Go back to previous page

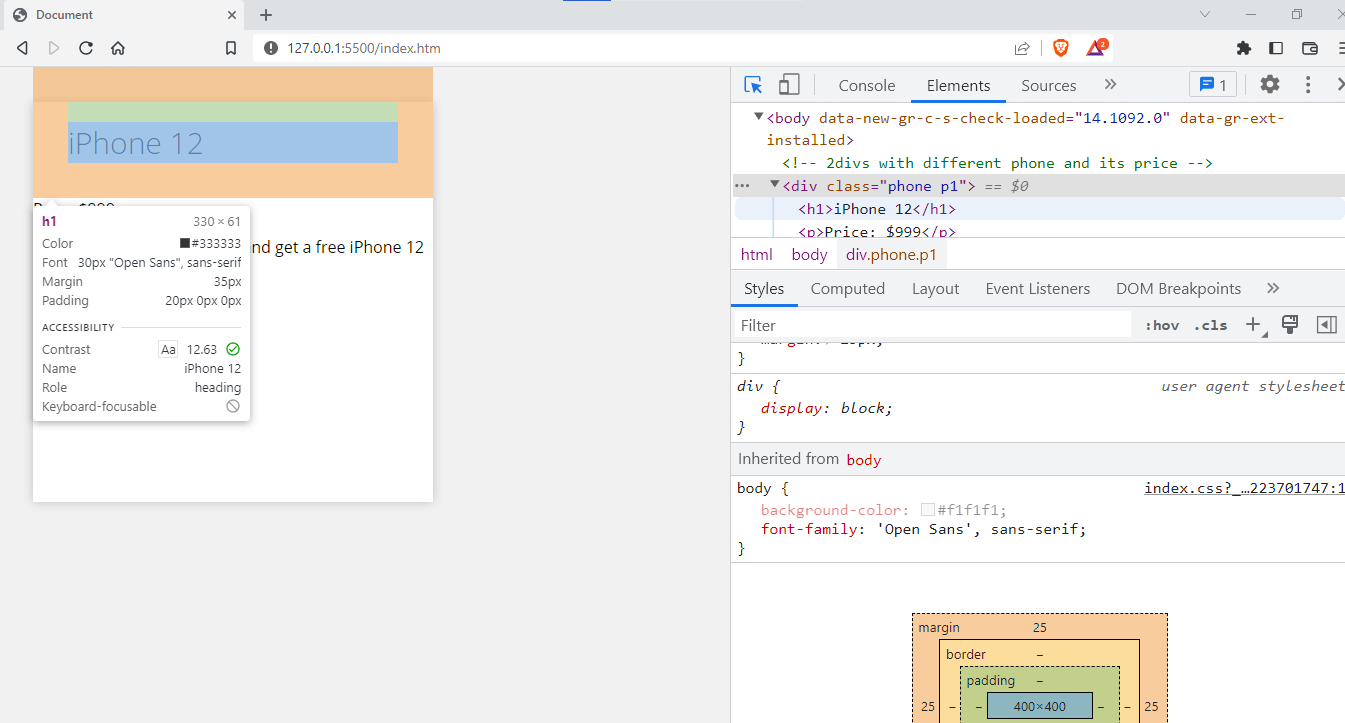(22, 48)
